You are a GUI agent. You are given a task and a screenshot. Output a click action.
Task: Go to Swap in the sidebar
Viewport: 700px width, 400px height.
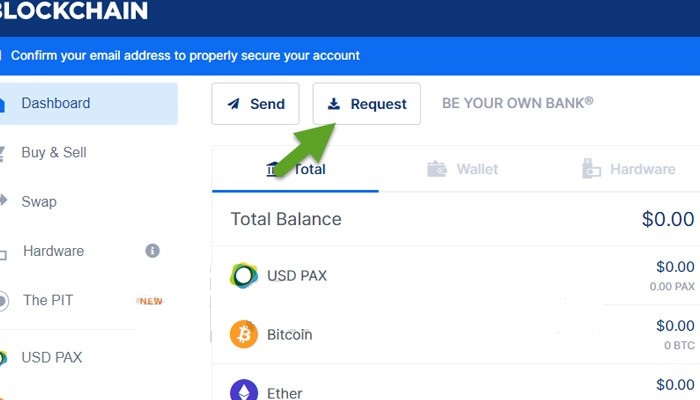pos(39,202)
